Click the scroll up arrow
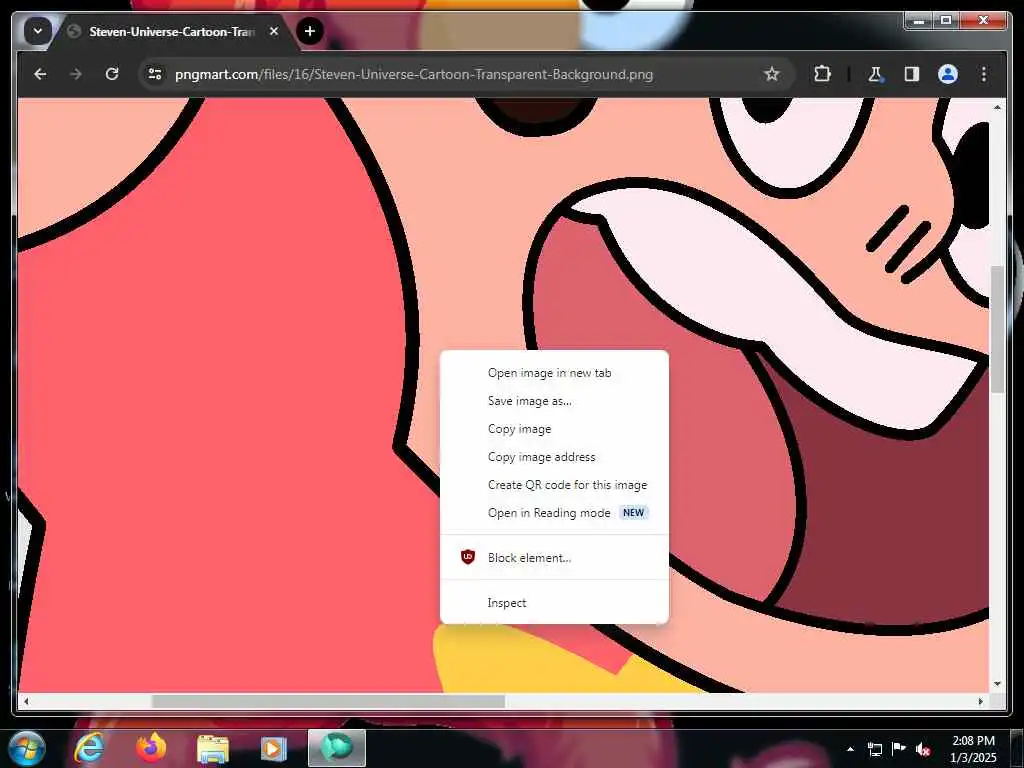Viewport: 1024px width, 768px height. coord(997,107)
